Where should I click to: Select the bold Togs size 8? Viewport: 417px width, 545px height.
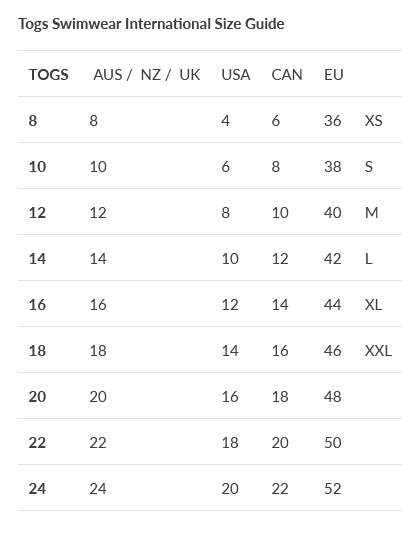point(33,121)
